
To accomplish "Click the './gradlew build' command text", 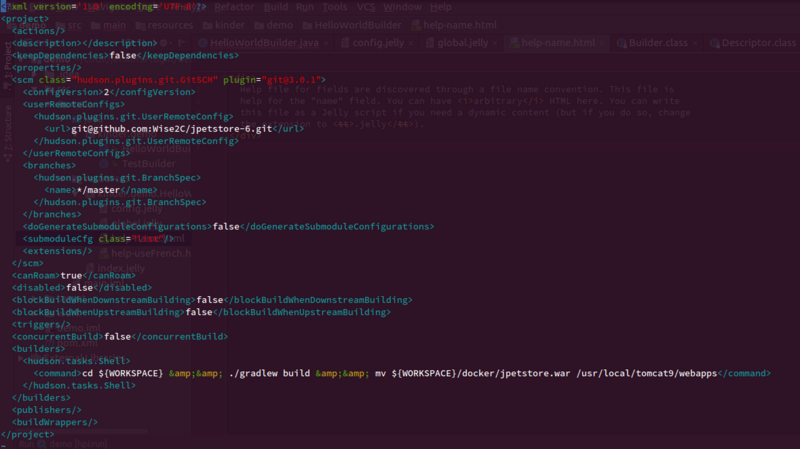I will 269,373.
